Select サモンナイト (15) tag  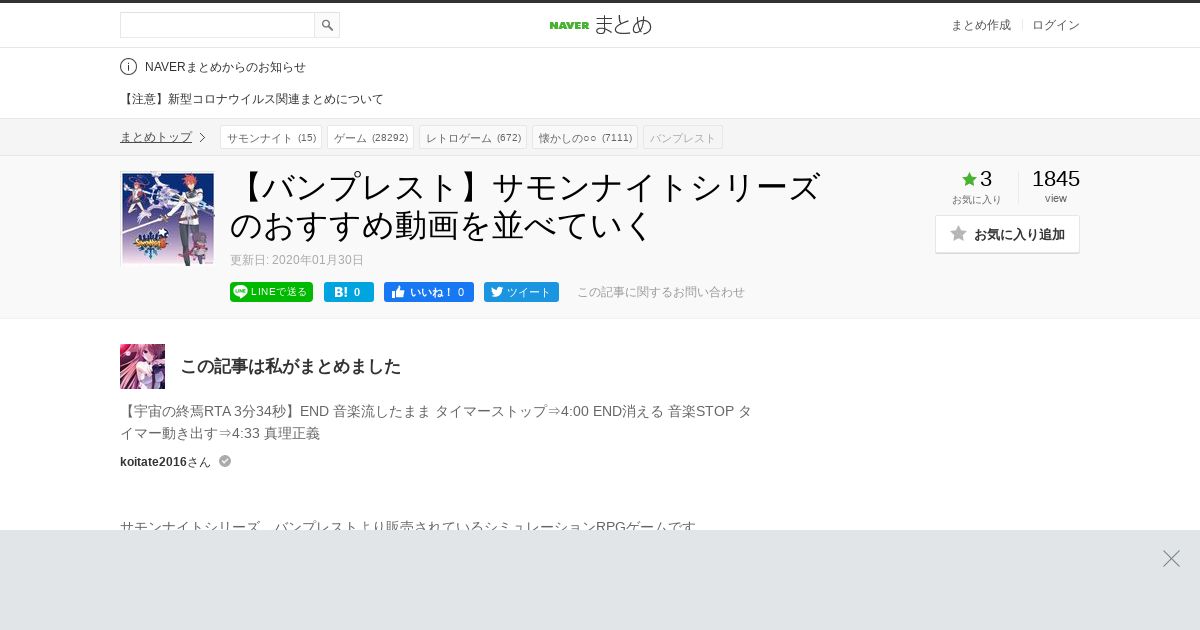tap(271, 137)
